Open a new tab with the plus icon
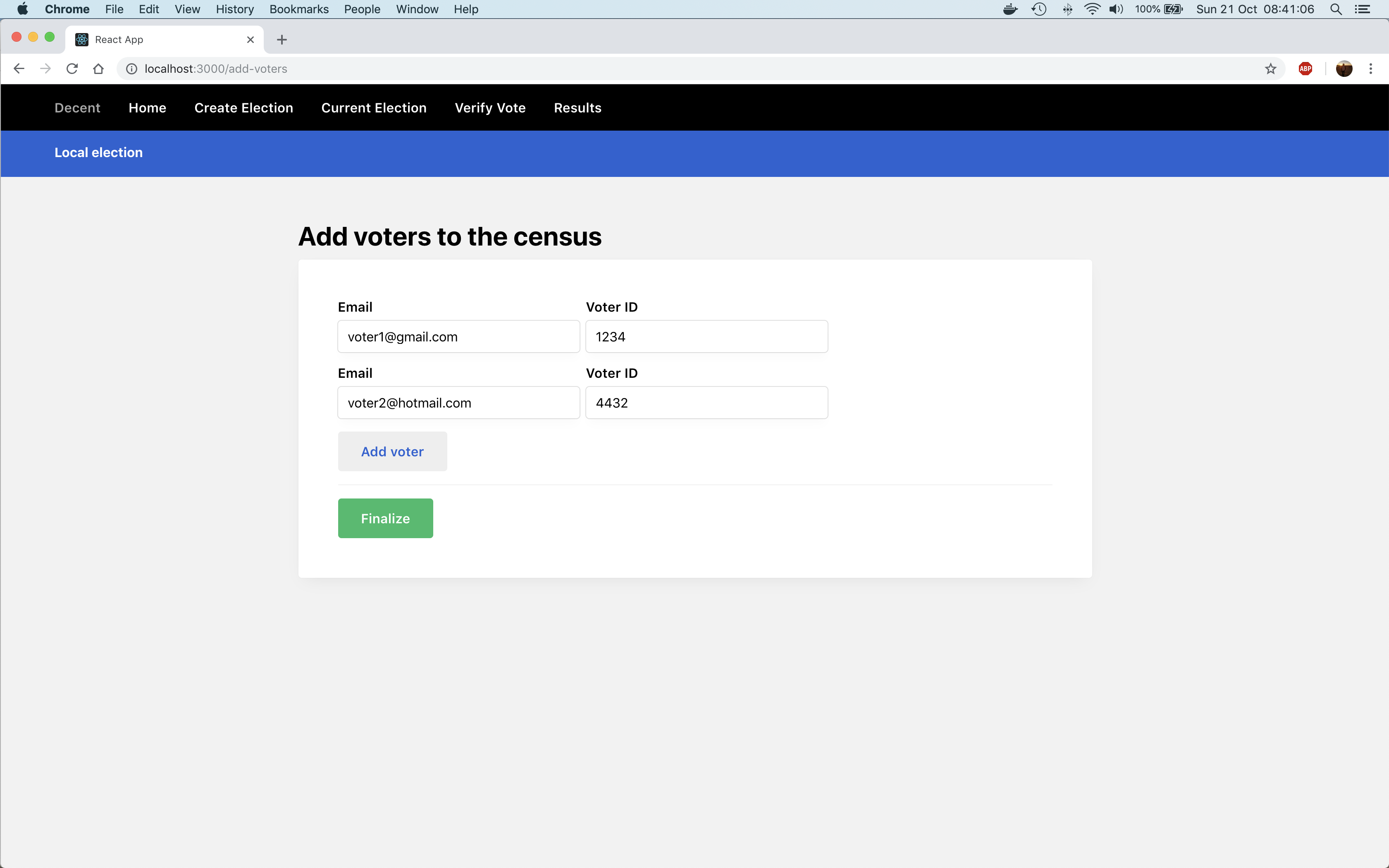 pos(281,40)
